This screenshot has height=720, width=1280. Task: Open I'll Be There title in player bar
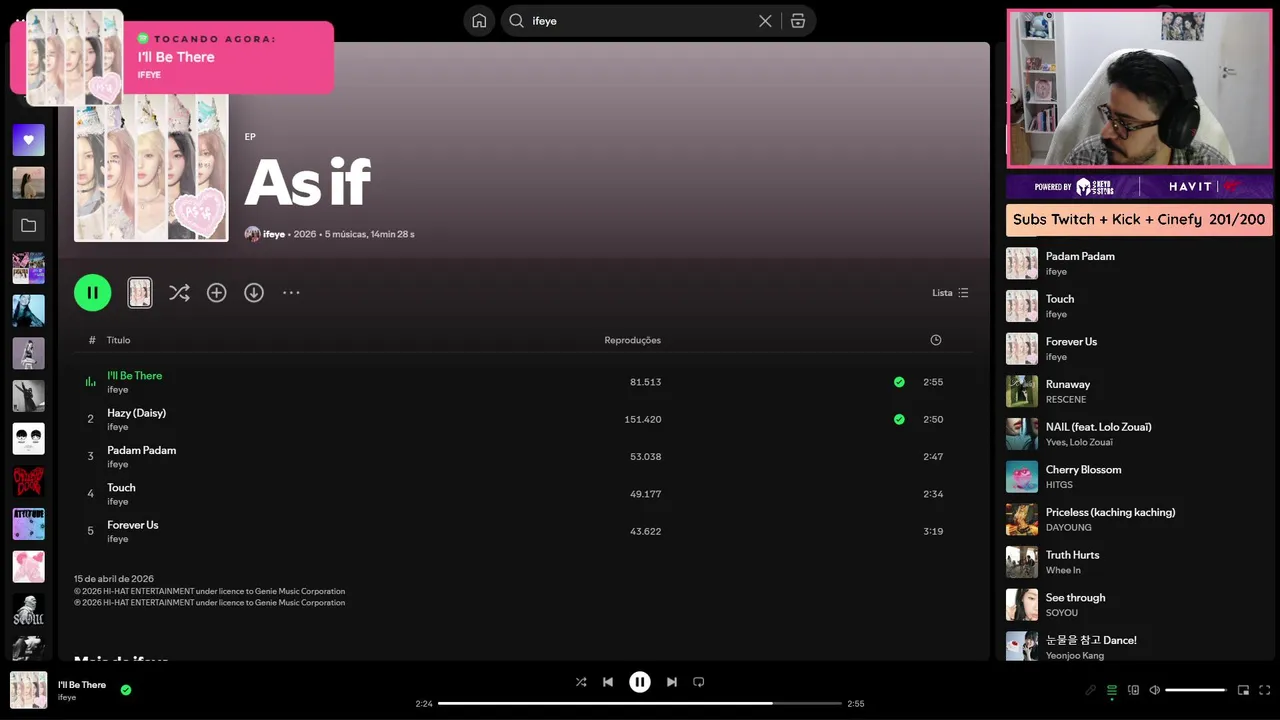[x=82, y=685]
